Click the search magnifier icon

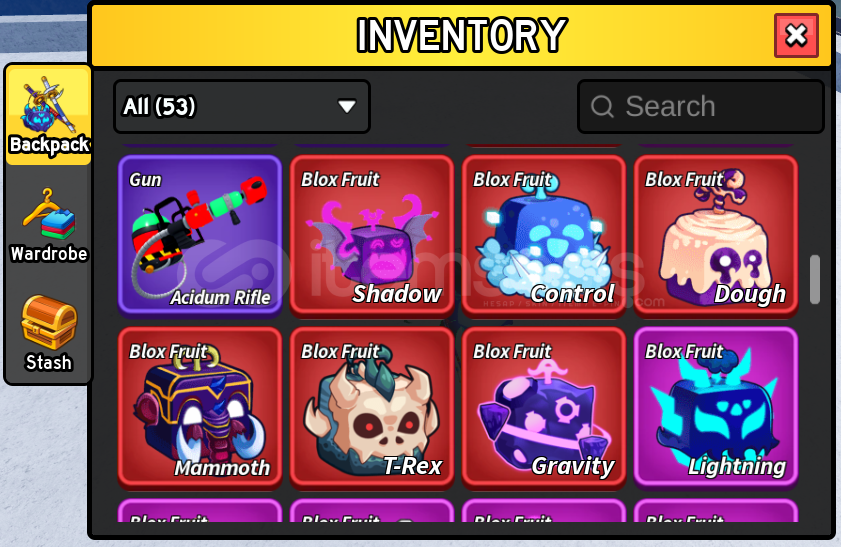(x=602, y=106)
